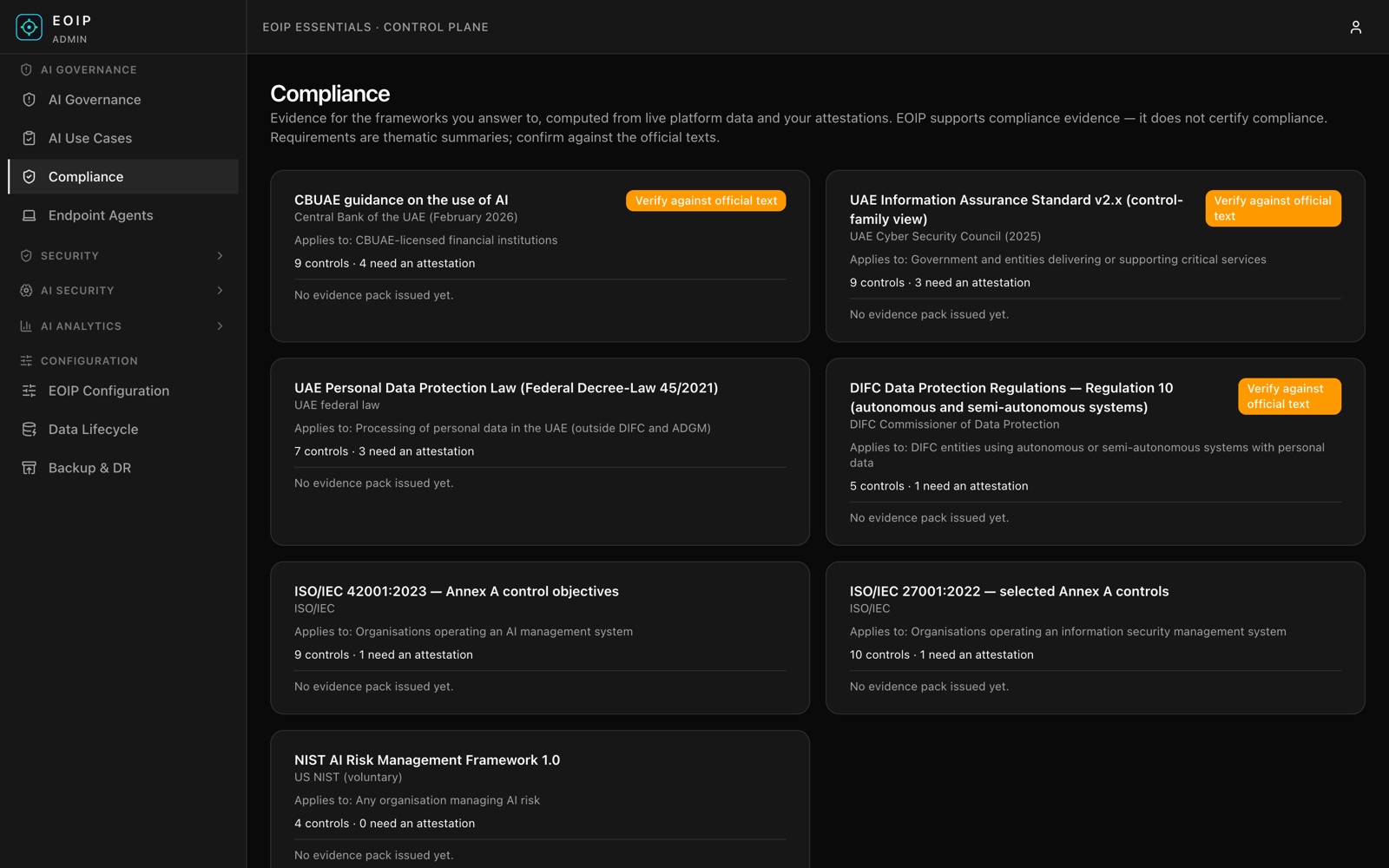Click DIFC card's Verify against official text badge

pyautogui.click(x=1289, y=397)
